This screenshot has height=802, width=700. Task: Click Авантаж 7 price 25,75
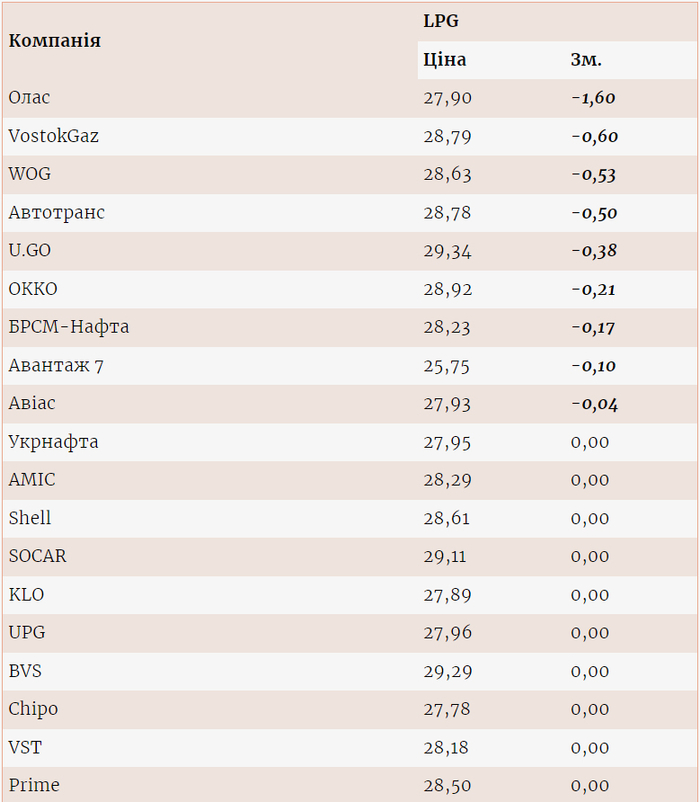(446, 366)
